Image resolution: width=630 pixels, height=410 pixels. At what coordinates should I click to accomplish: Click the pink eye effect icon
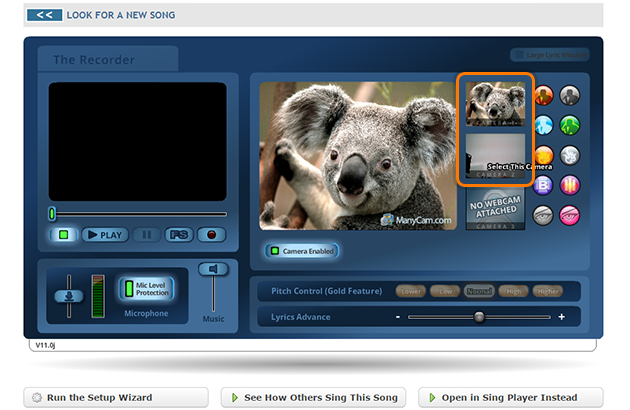tap(570, 215)
